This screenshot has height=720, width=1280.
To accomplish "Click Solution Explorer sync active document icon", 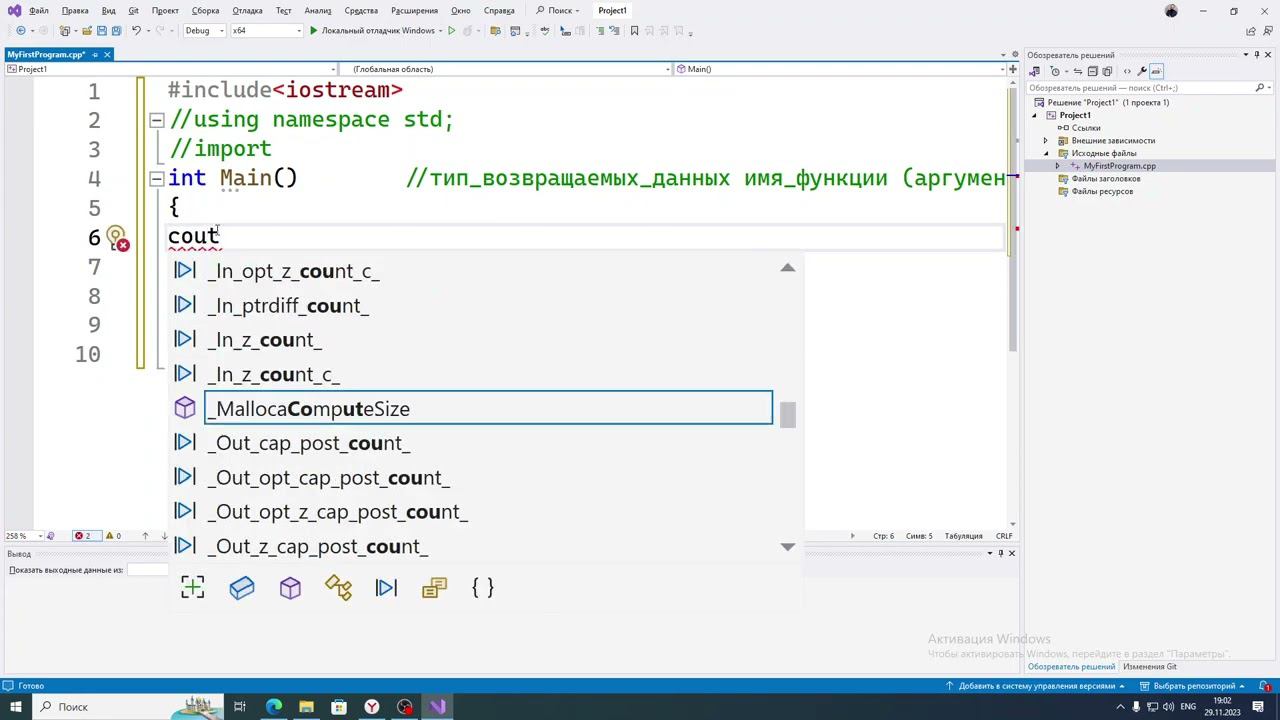I will (x=1078, y=71).
